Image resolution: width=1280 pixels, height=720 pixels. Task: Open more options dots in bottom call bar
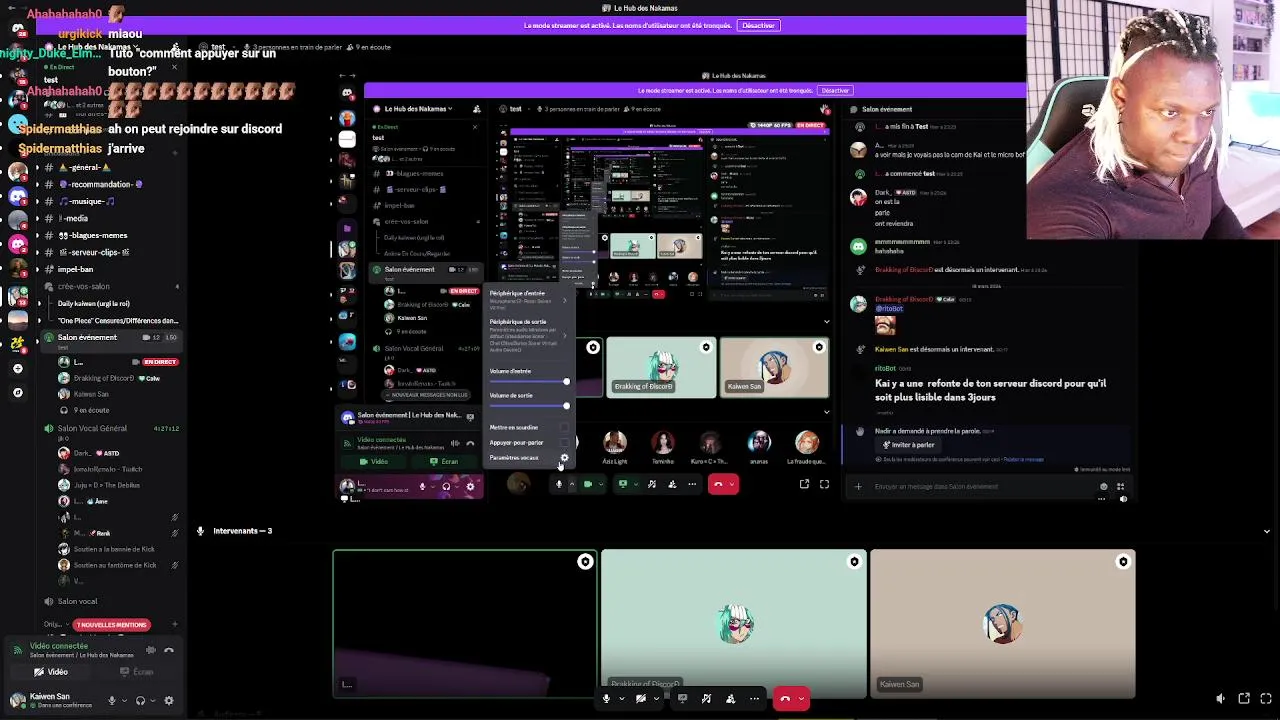pyautogui.click(x=755, y=699)
